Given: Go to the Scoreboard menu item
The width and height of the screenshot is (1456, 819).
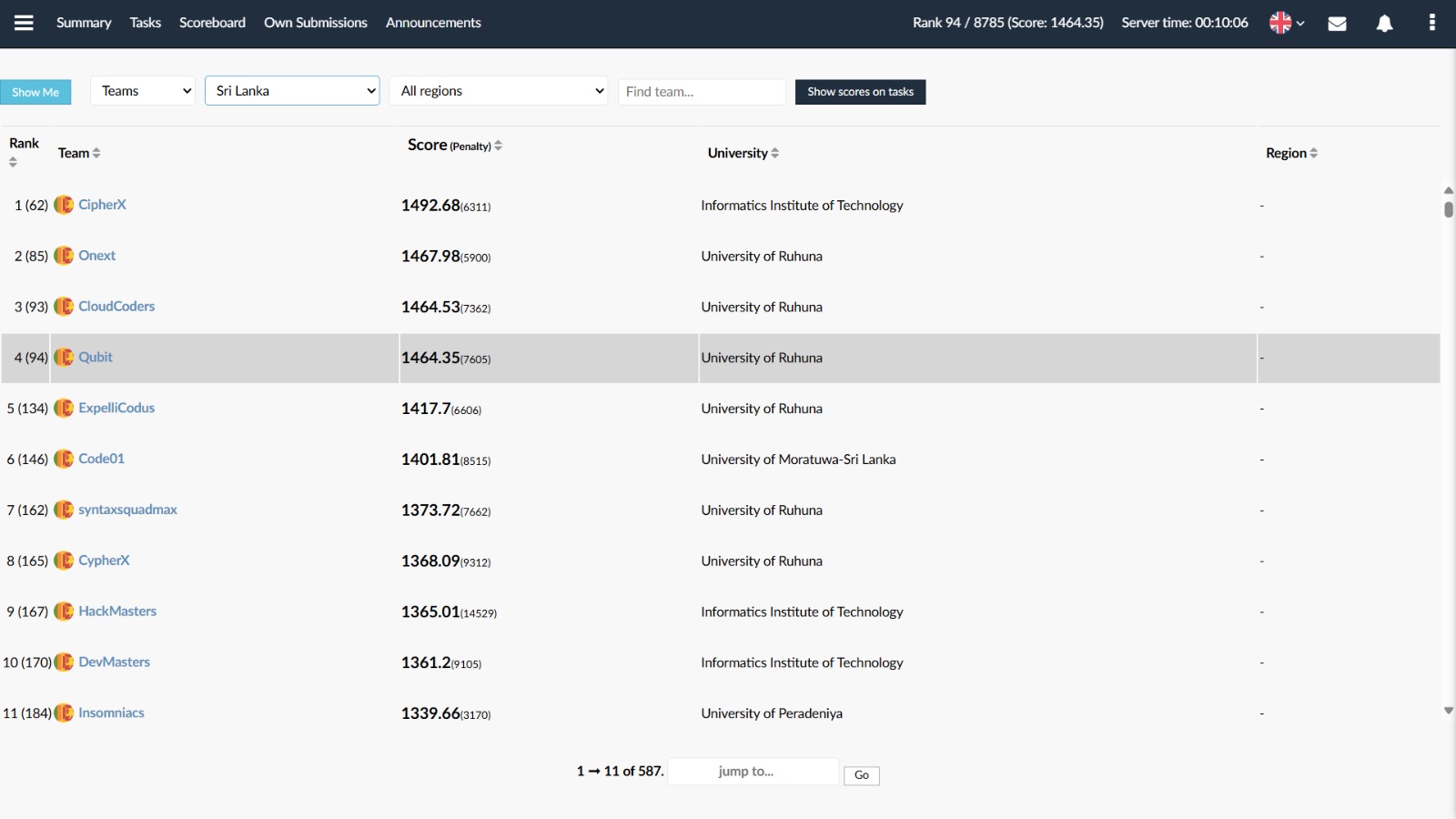Looking at the screenshot, I should click(212, 23).
